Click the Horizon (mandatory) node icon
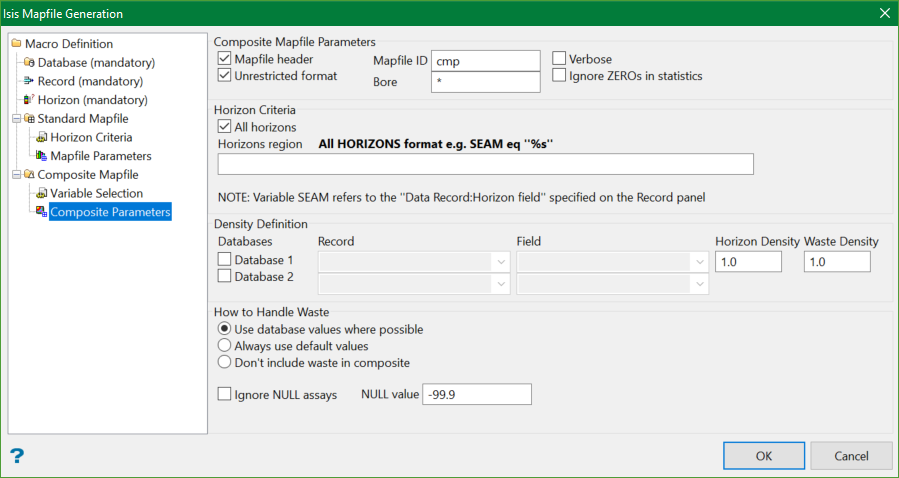This screenshot has width=899, height=478. pos(29,100)
